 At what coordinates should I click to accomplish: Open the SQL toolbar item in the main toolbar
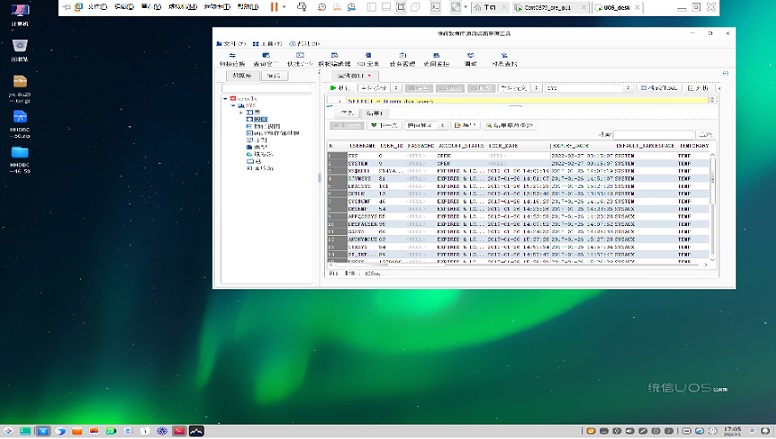point(368,59)
